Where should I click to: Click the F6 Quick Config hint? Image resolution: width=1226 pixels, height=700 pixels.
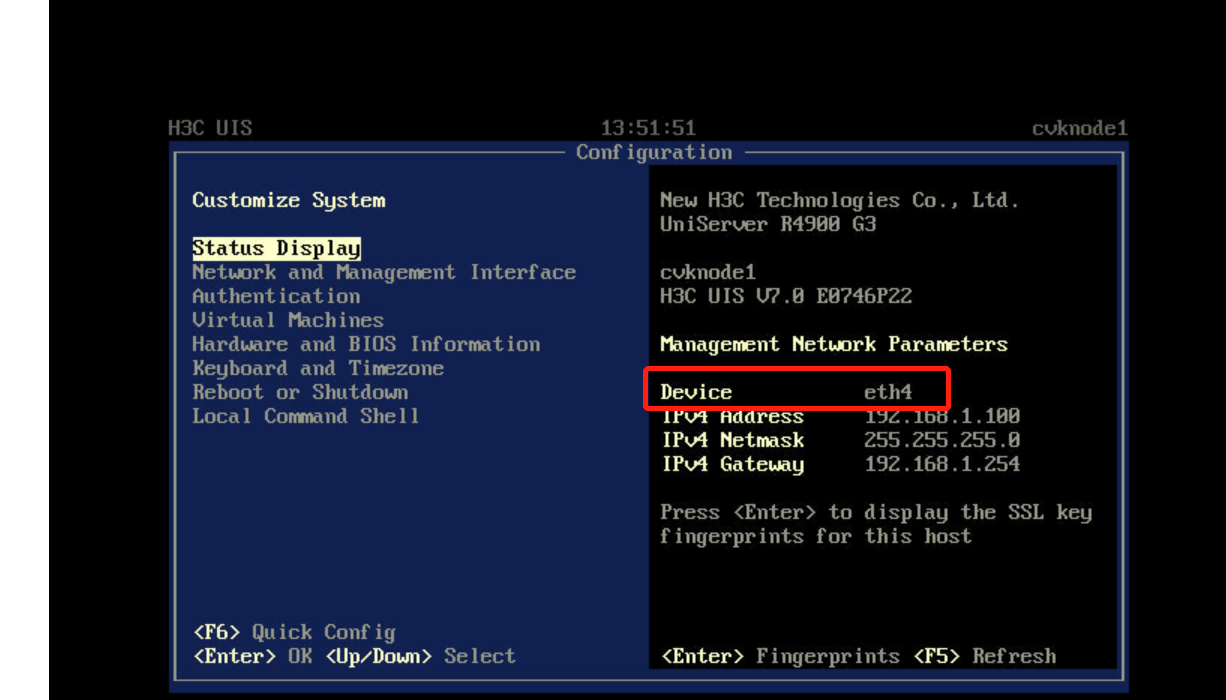coord(294,632)
